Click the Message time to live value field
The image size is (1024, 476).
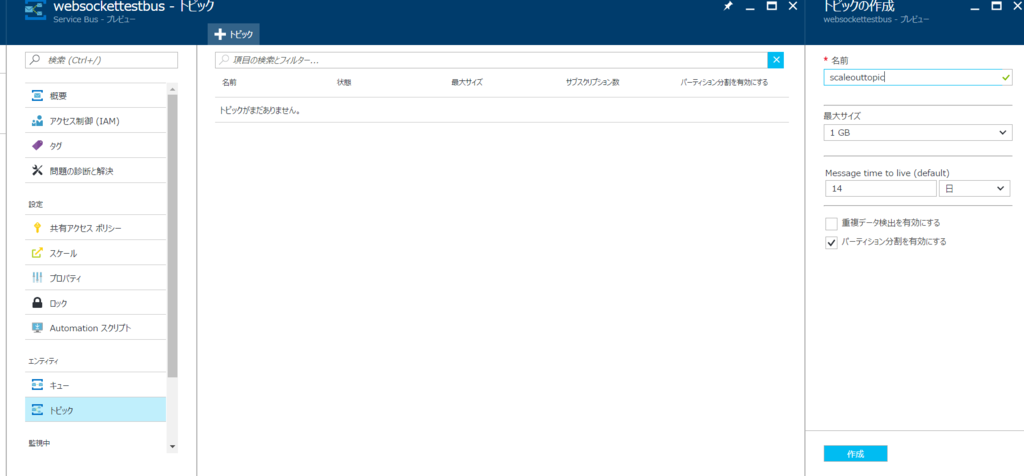coord(881,189)
